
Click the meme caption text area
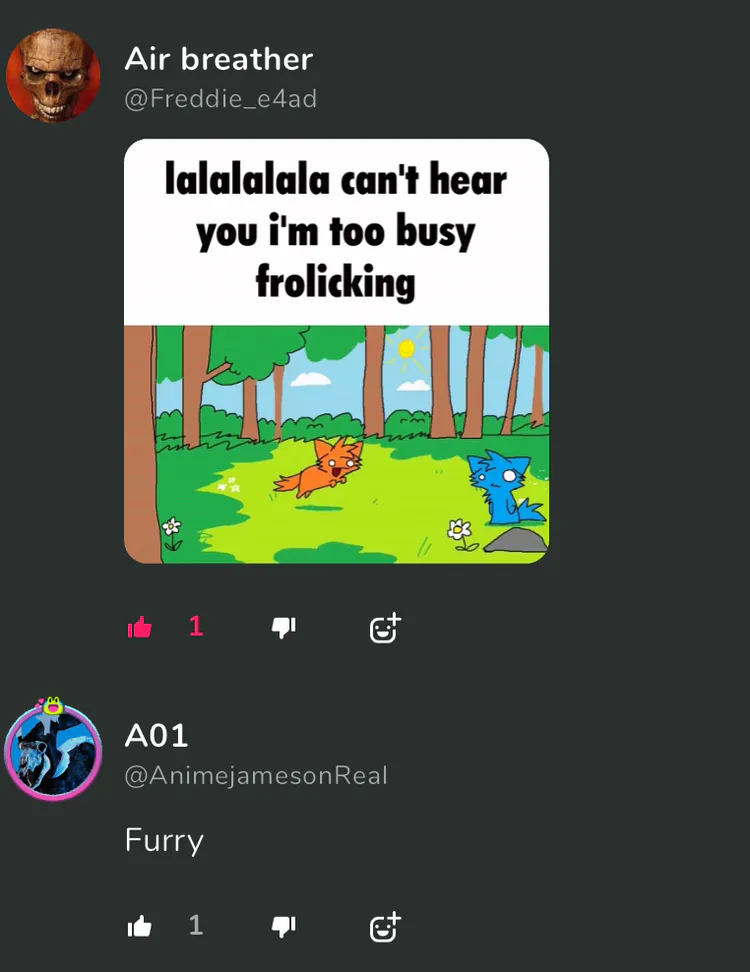click(337, 232)
